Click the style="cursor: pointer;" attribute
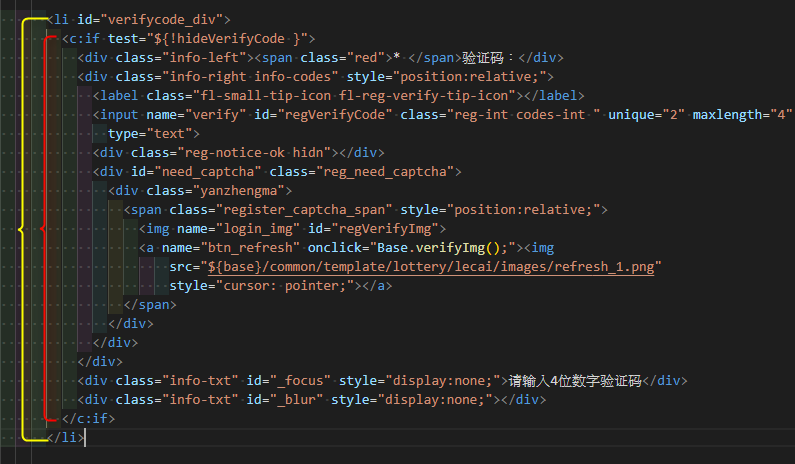Image resolution: width=795 pixels, height=464 pixels. point(262,286)
